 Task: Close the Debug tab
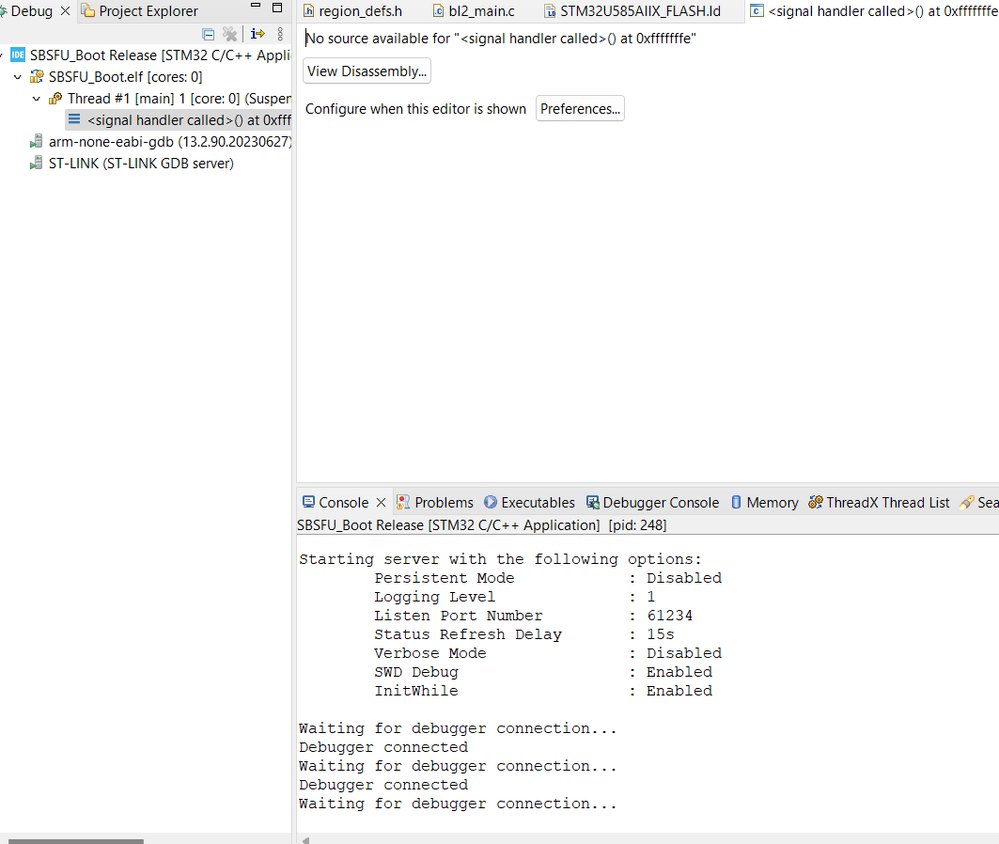pos(65,11)
